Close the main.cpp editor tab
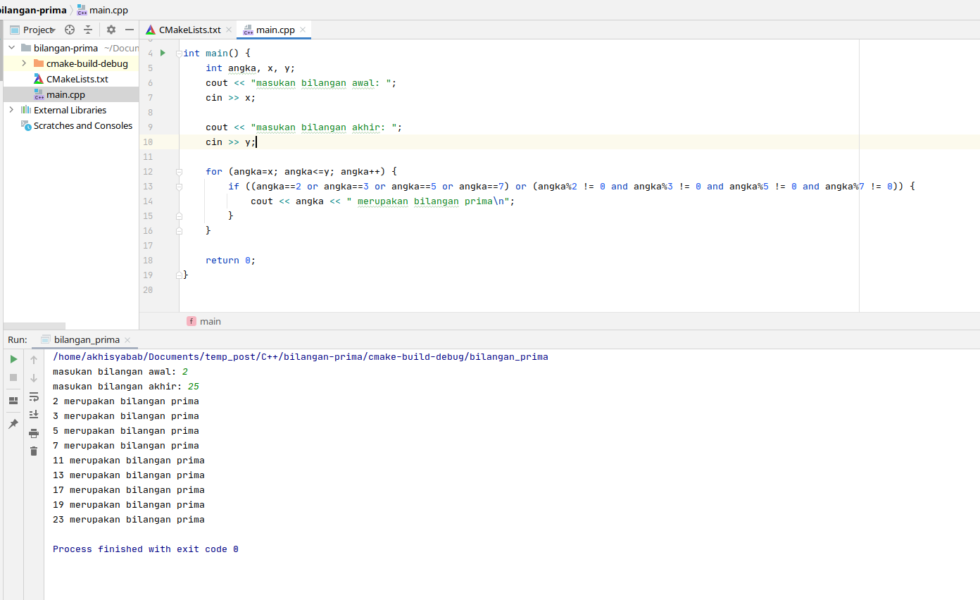The height and width of the screenshot is (600, 980). [x=303, y=30]
